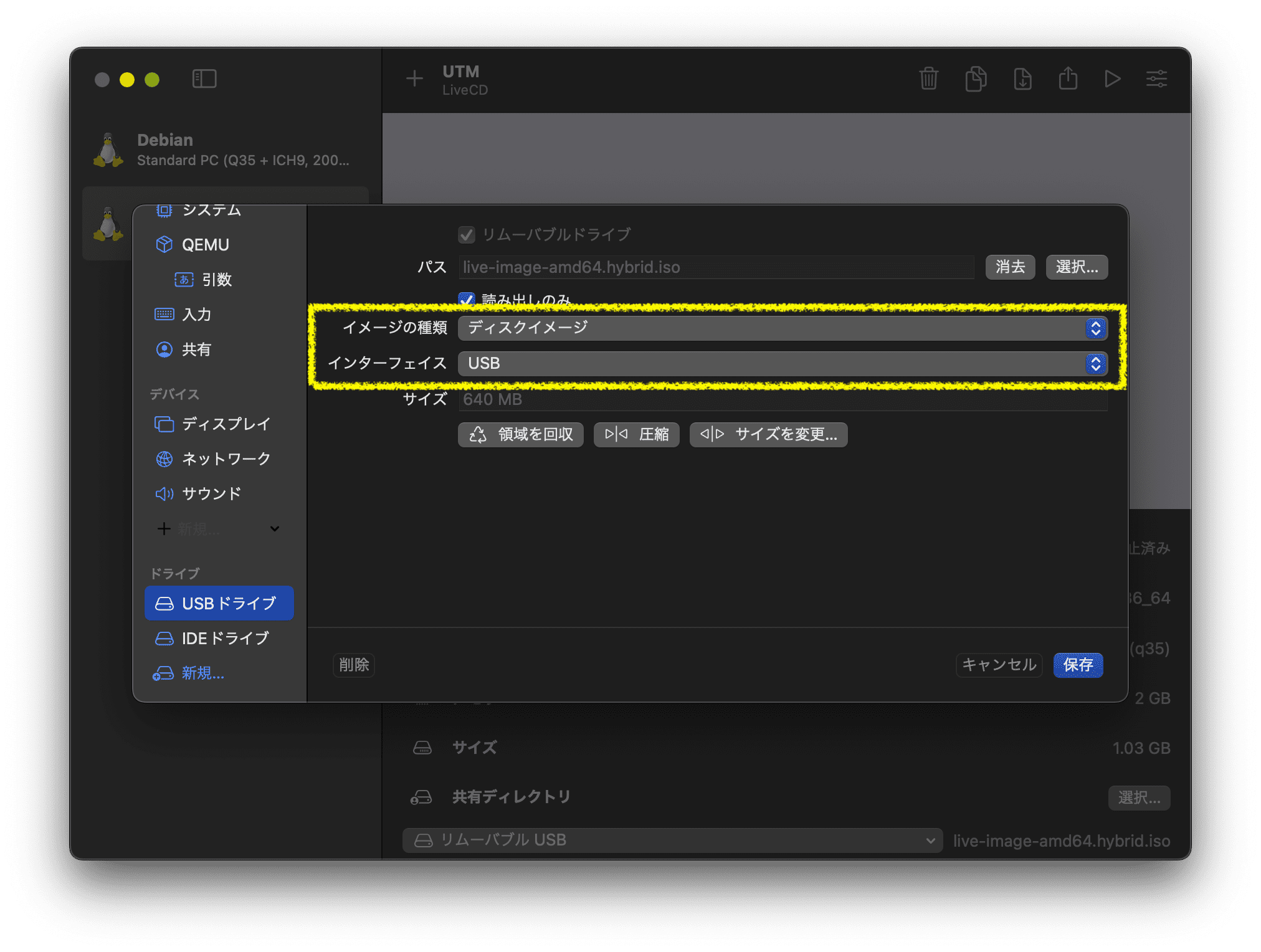Open サウンド sound settings

click(219, 494)
